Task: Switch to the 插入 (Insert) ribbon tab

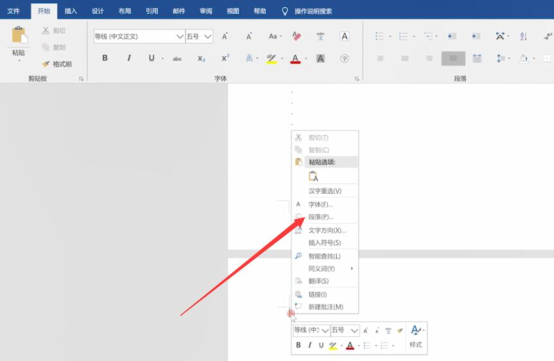Action: [x=71, y=11]
